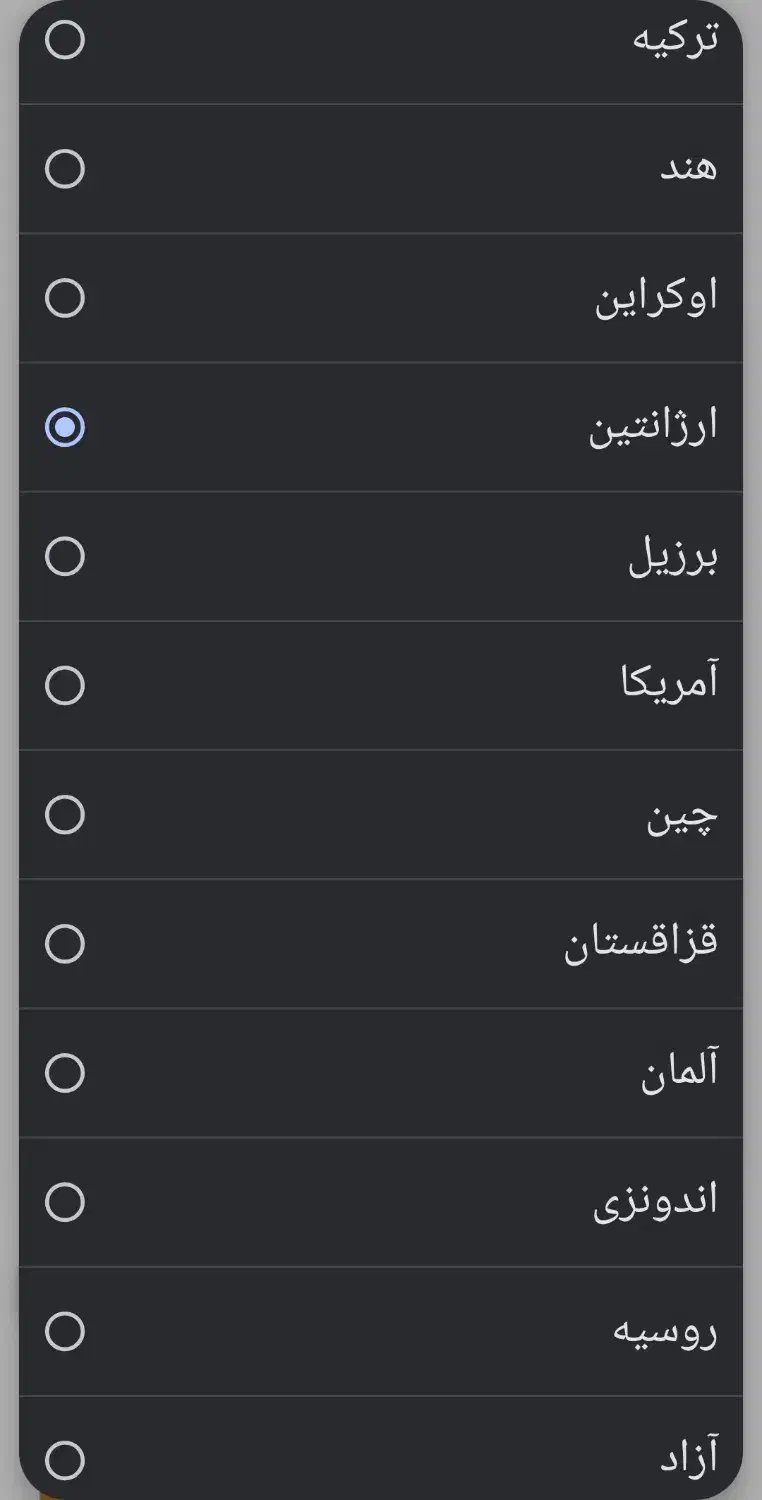This screenshot has width=762, height=1500.
Task: Select the چین radio button
Action: tap(65, 814)
